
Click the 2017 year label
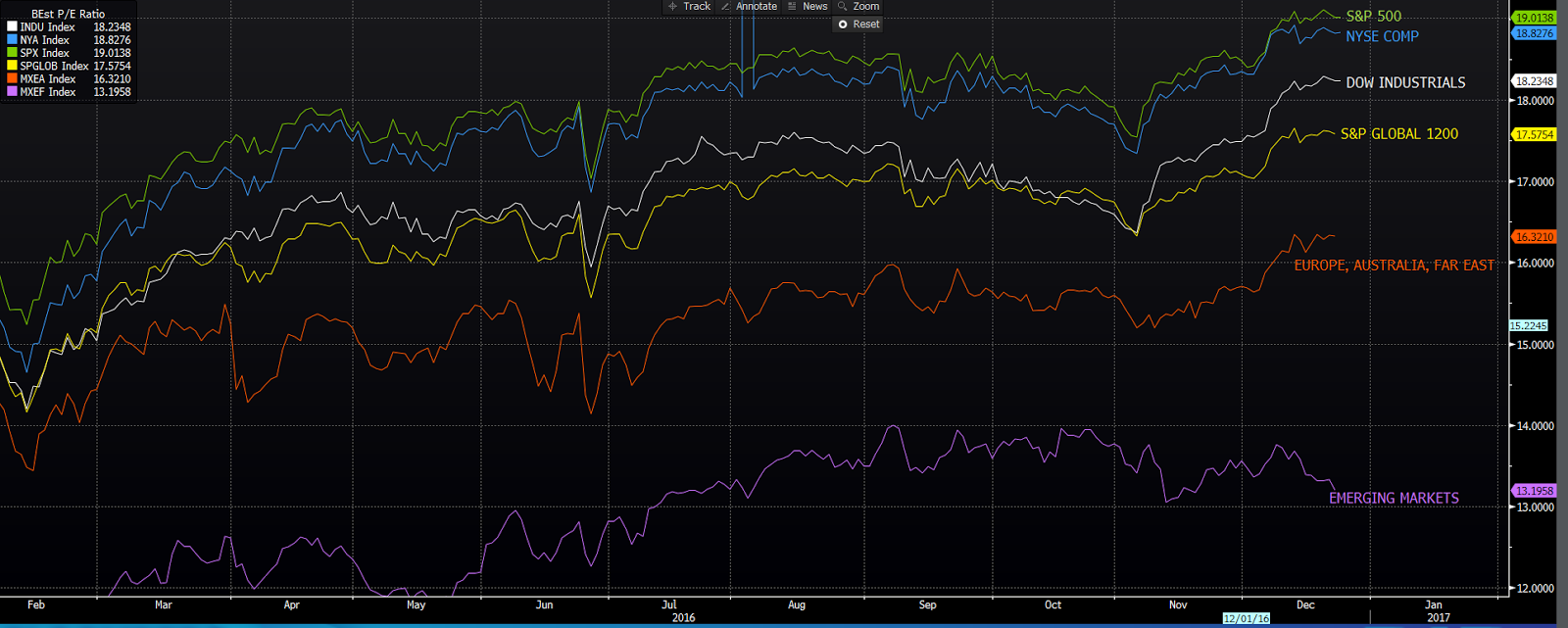pyautogui.click(x=1438, y=618)
